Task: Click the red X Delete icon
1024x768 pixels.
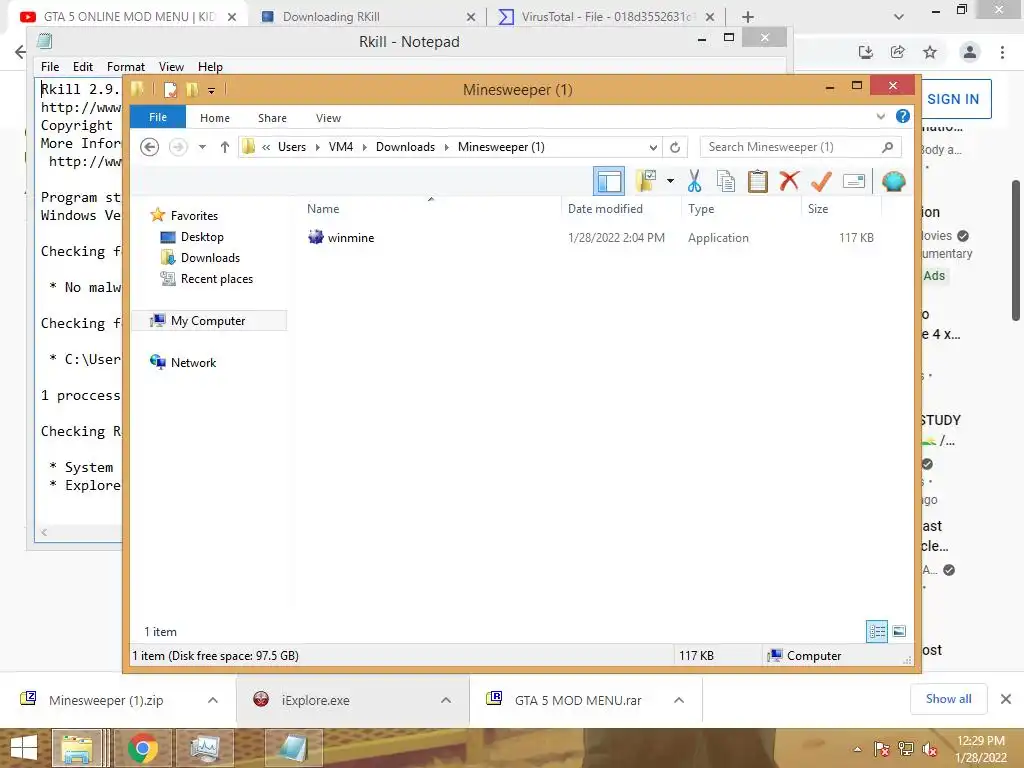Action: [789, 181]
